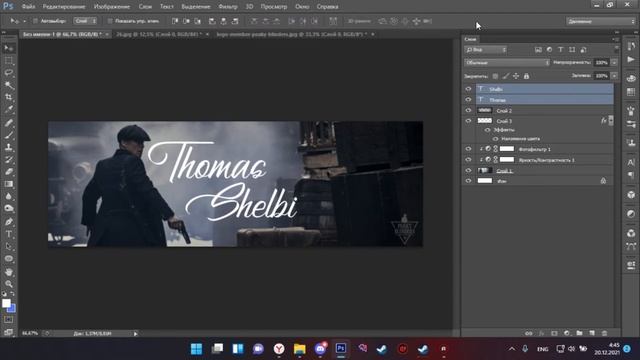
Task: Select the Ellipse shape tool
Action: pos(9,259)
